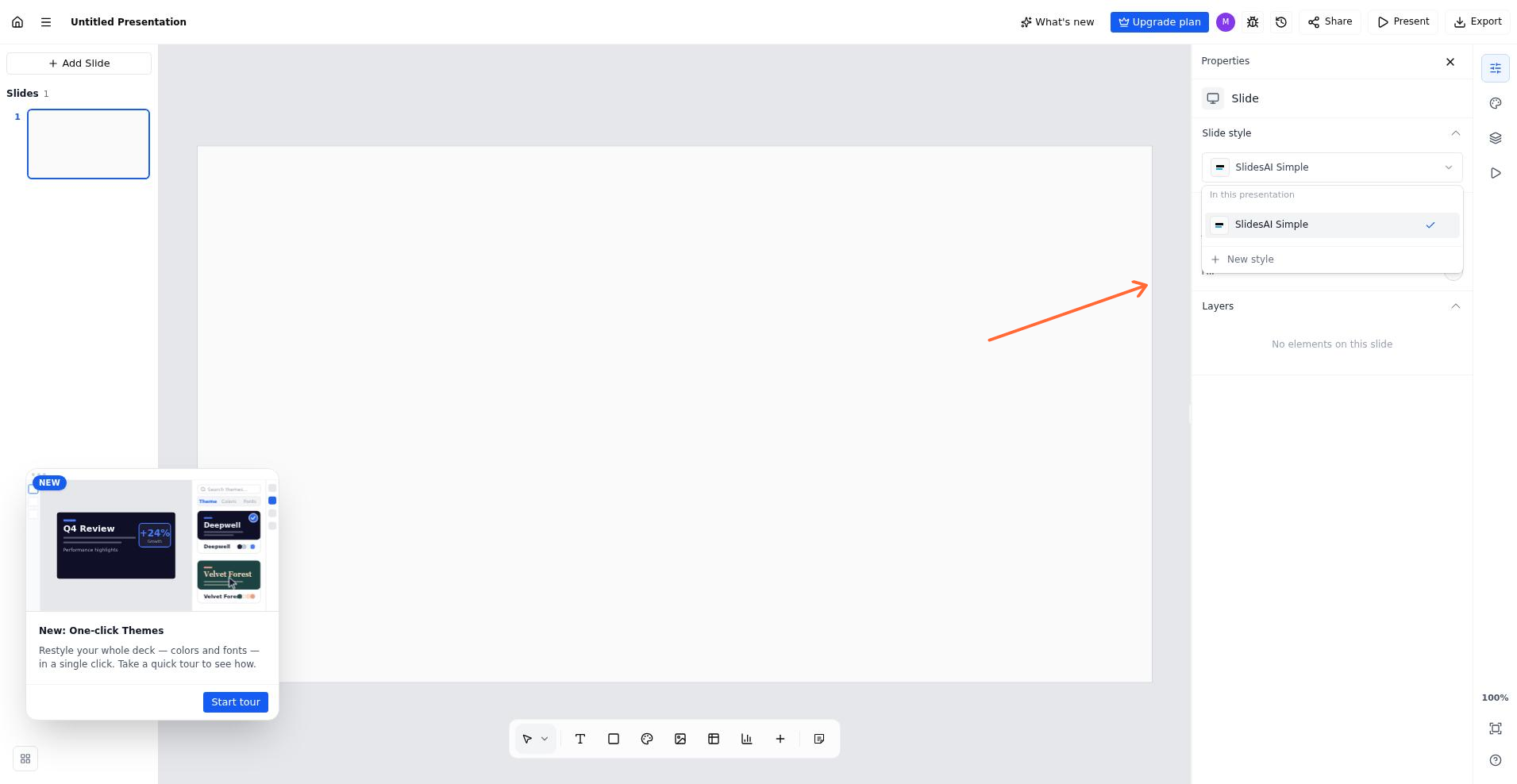Select the rectangle Shape tool
This screenshot has height=784, width=1517.
coord(614,739)
